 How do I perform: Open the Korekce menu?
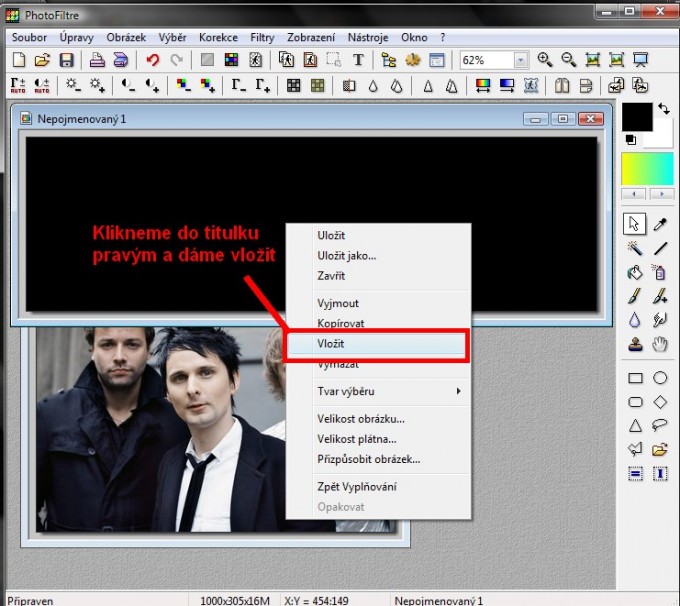218,38
